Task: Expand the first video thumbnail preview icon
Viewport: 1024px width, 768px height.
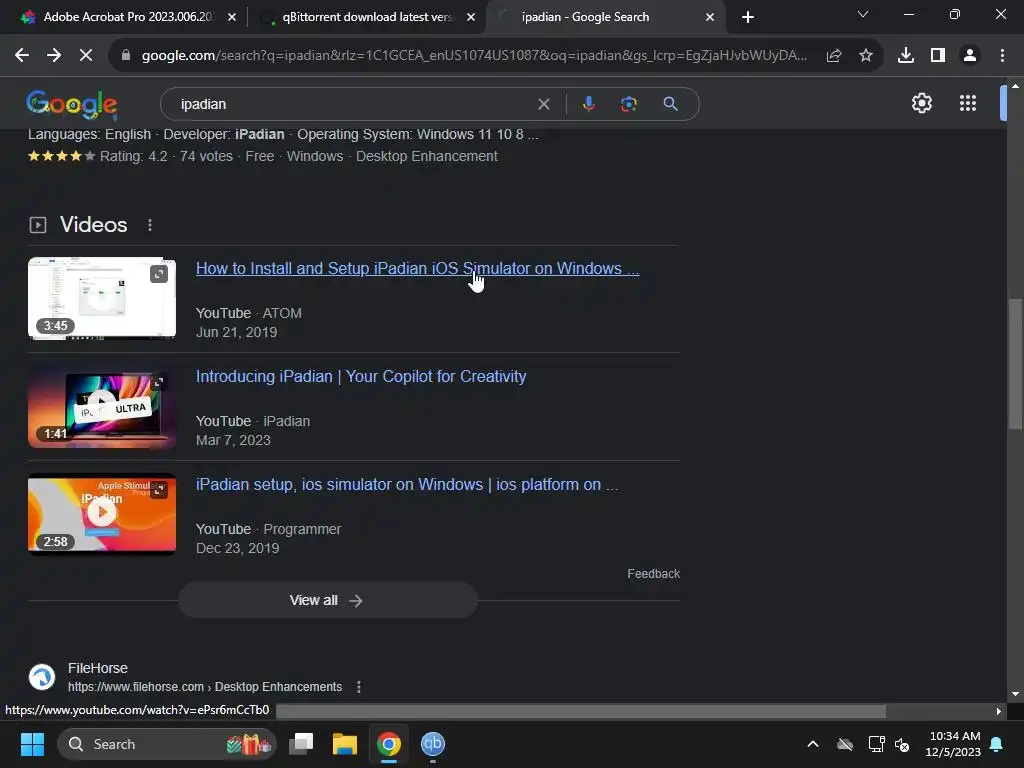Action: [x=159, y=274]
